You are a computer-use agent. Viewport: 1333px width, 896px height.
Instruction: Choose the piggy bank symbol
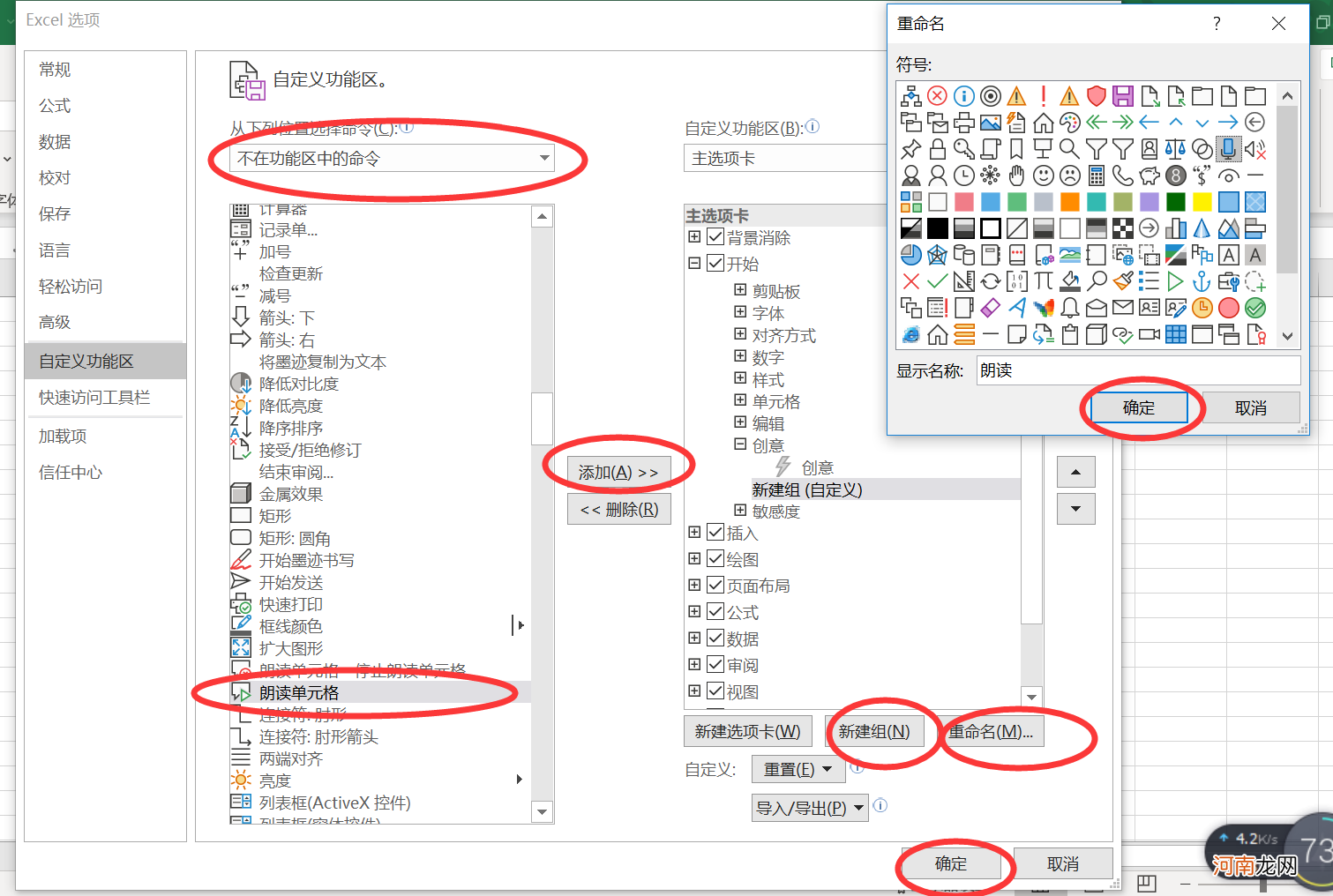(x=1149, y=175)
